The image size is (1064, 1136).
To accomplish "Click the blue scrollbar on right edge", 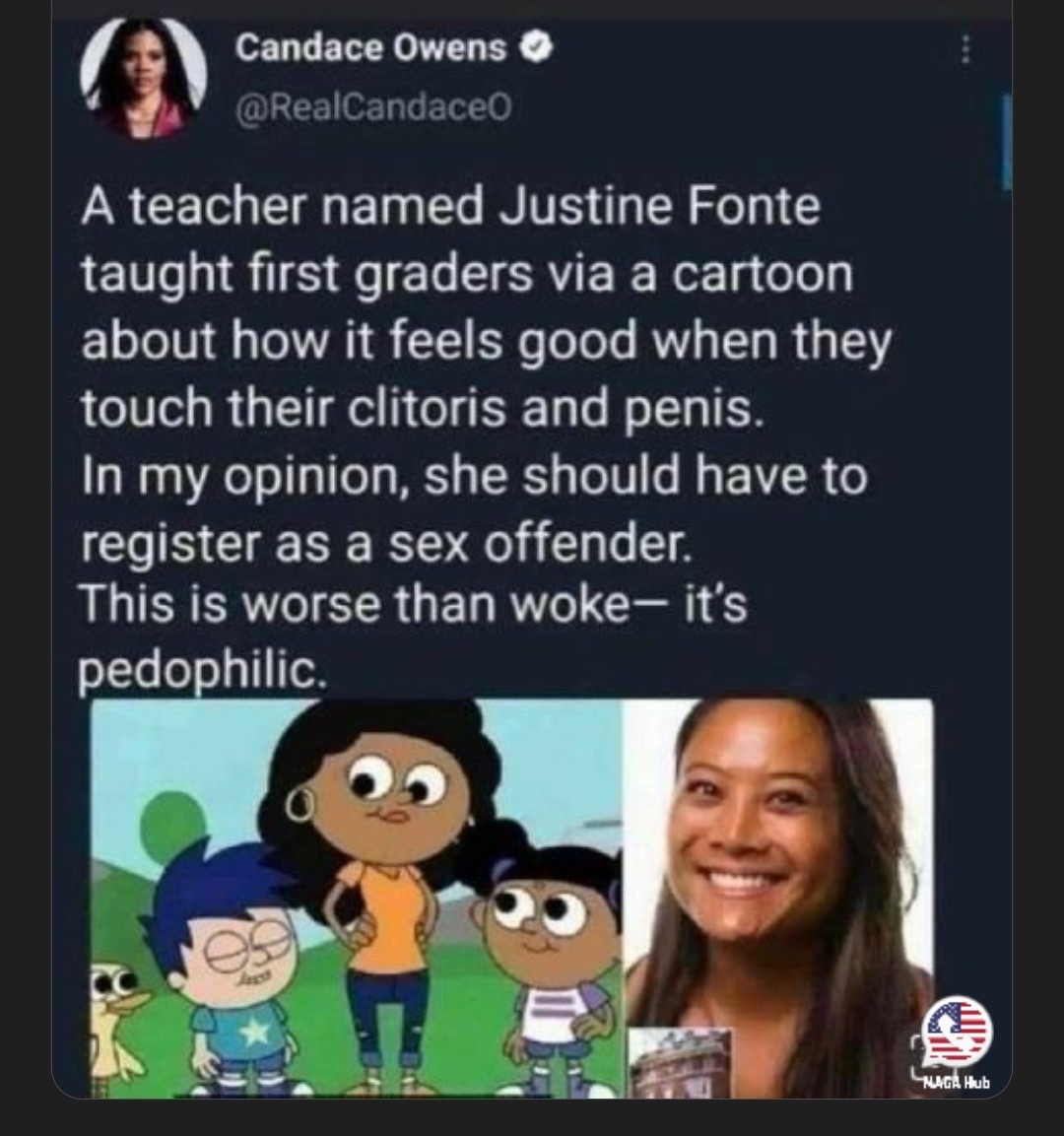I will tap(1007, 141).
